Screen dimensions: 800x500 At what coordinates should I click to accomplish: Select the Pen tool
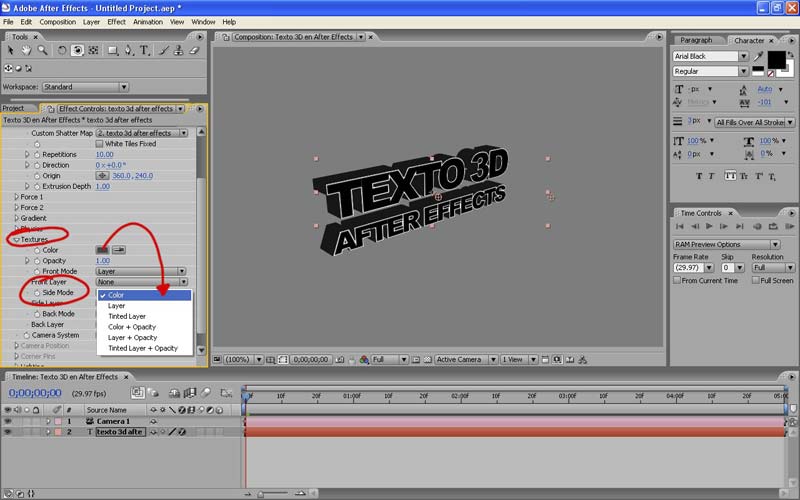click(x=129, y=50)
